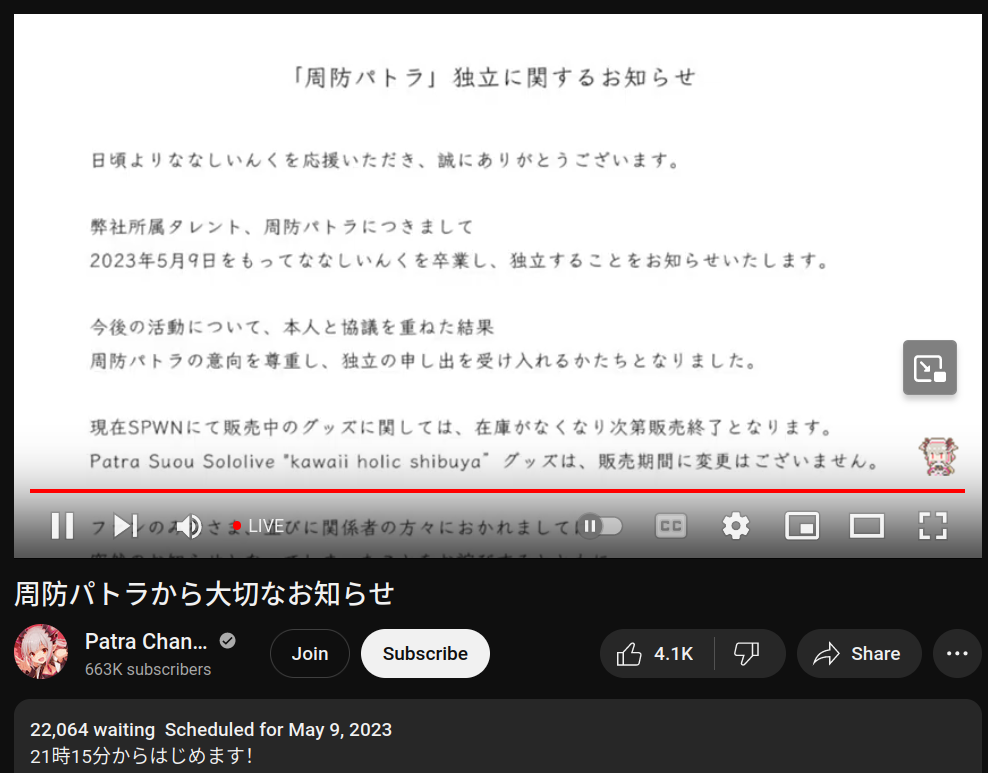Click 'Scheduled for May 9, 2023' text
Viewport: 988px width, 773px height.
pyautogui.click(x=279, y=730)
